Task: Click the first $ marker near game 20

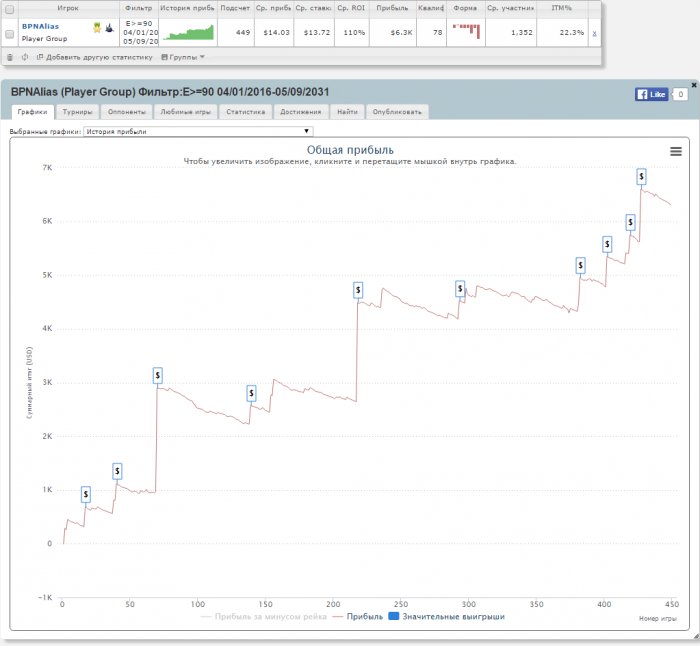Action: coord(85,494)
